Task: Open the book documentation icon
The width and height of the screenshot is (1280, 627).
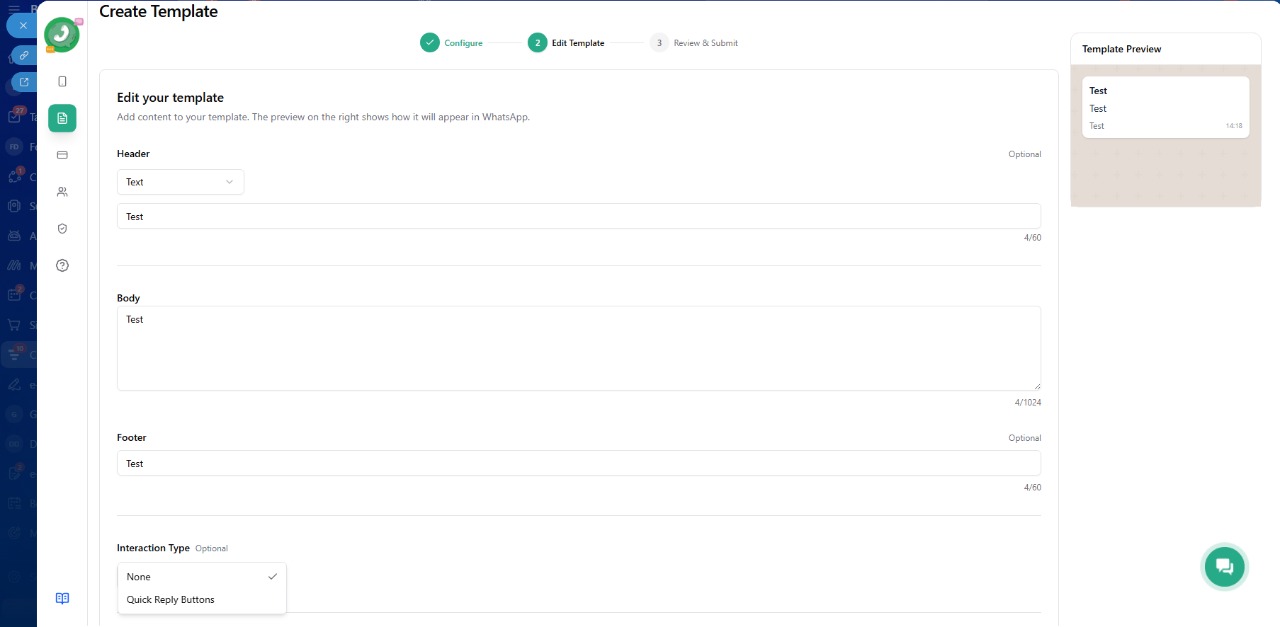Action: (62, 598)
